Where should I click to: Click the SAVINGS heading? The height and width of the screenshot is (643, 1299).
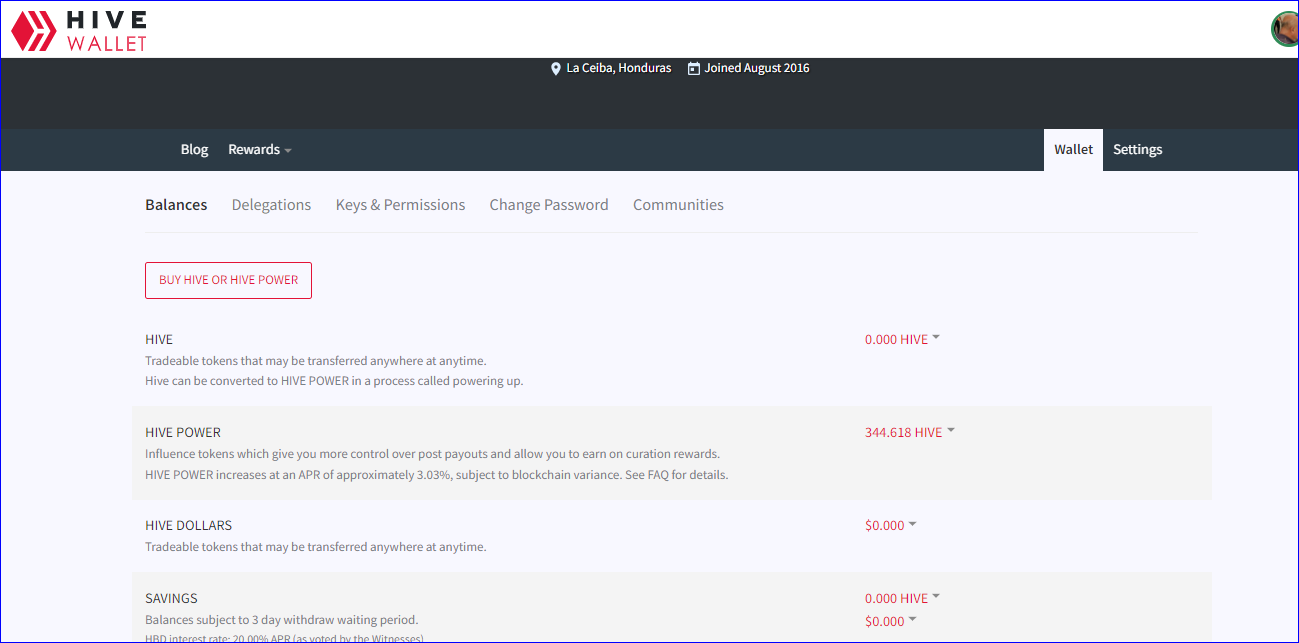coord(171,598)
